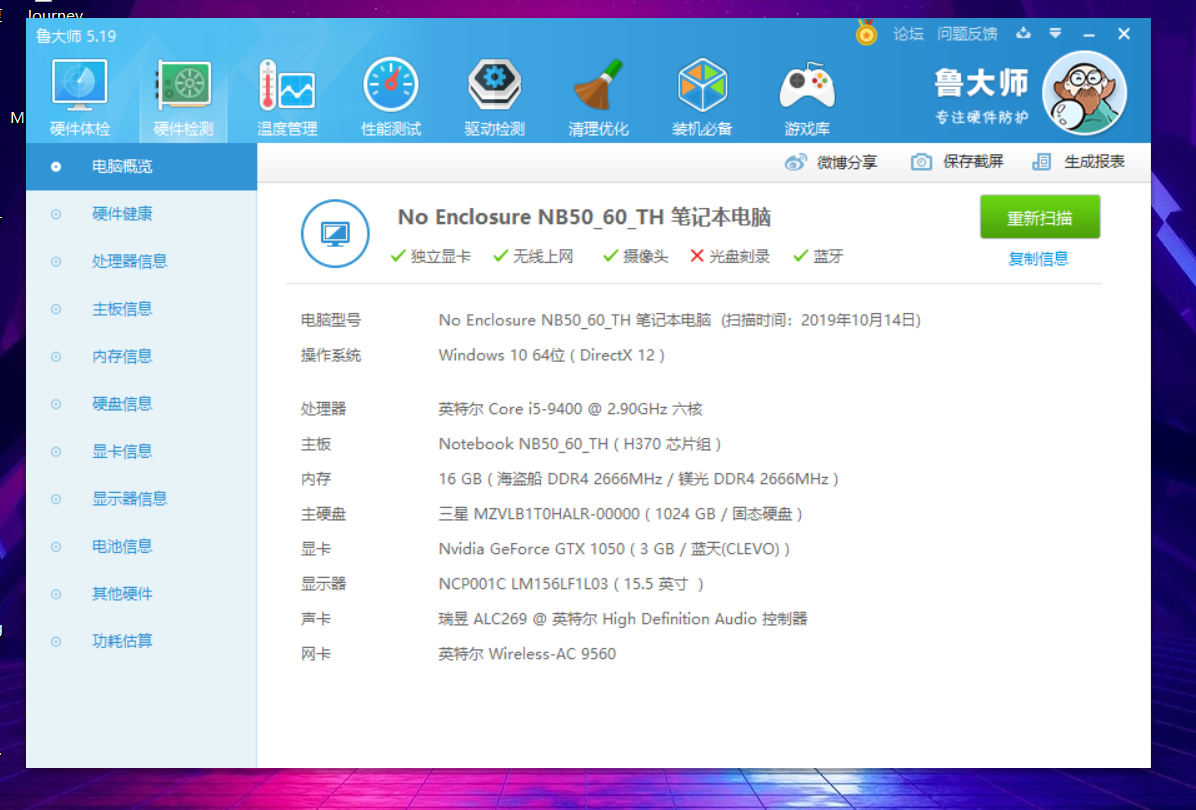The width and height of the screenshot is (1196, 810).
Task: Click the 电脑型号 row label
Action: click(330, 320)
